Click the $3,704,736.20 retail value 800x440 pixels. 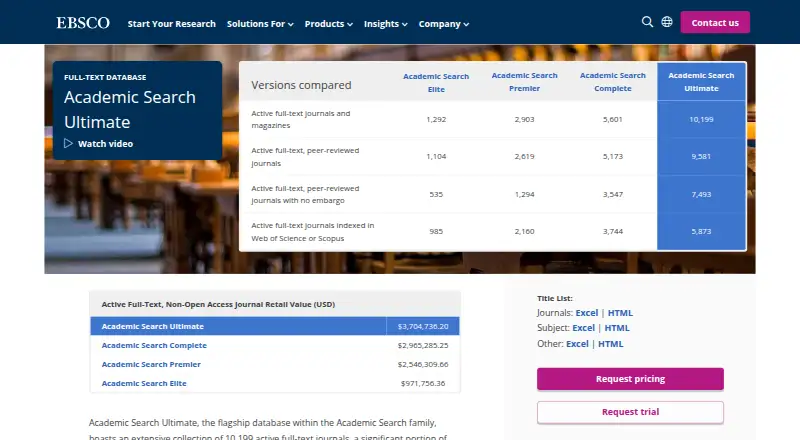pyautogui.click(x=423, y=327)
